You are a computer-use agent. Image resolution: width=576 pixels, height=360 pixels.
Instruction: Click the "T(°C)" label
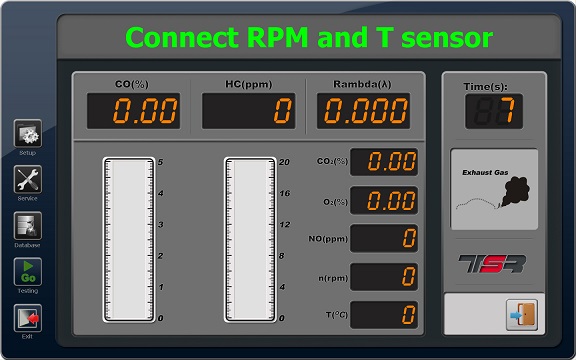(x=337, y=315)
